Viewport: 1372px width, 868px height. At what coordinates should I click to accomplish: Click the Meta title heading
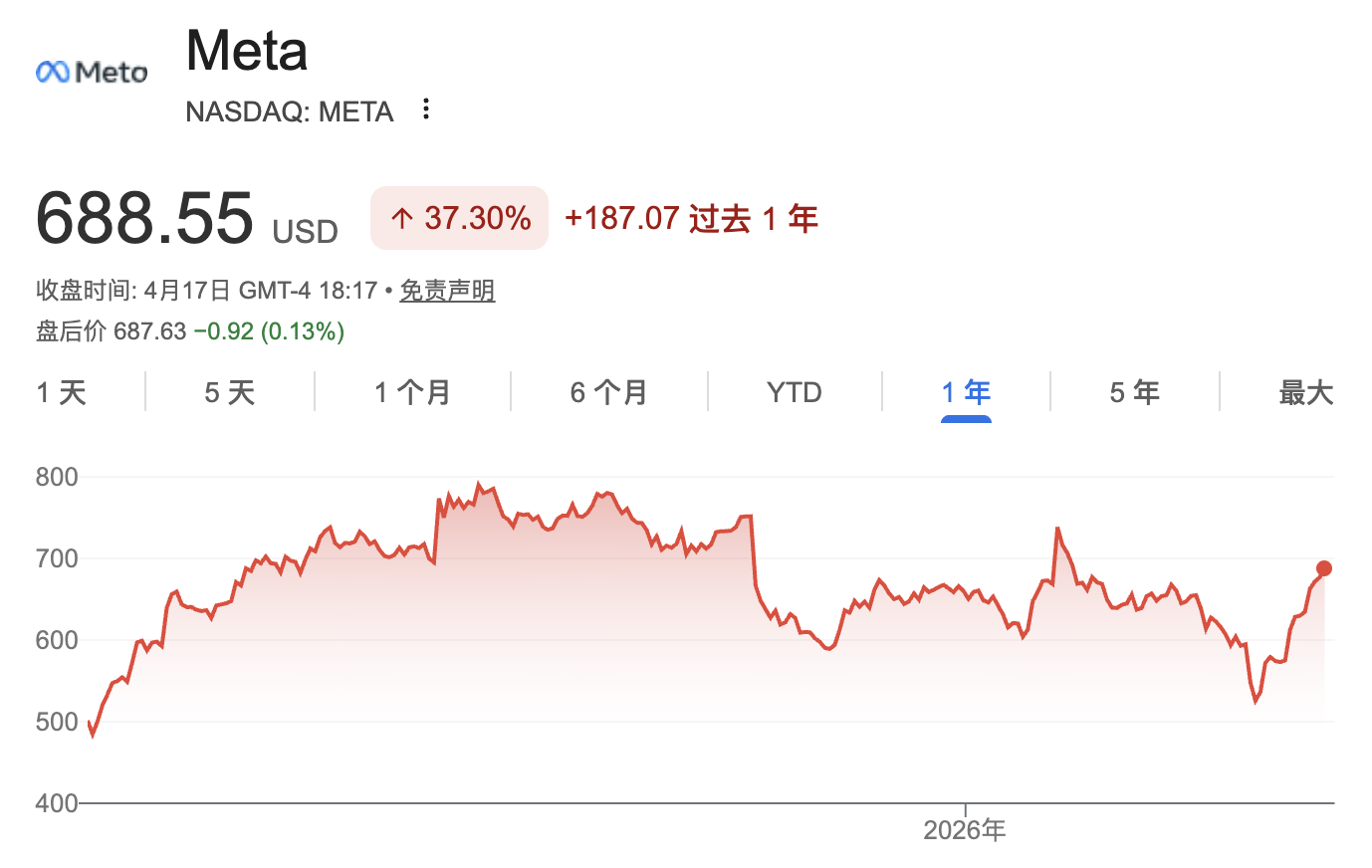pos(246,50)
